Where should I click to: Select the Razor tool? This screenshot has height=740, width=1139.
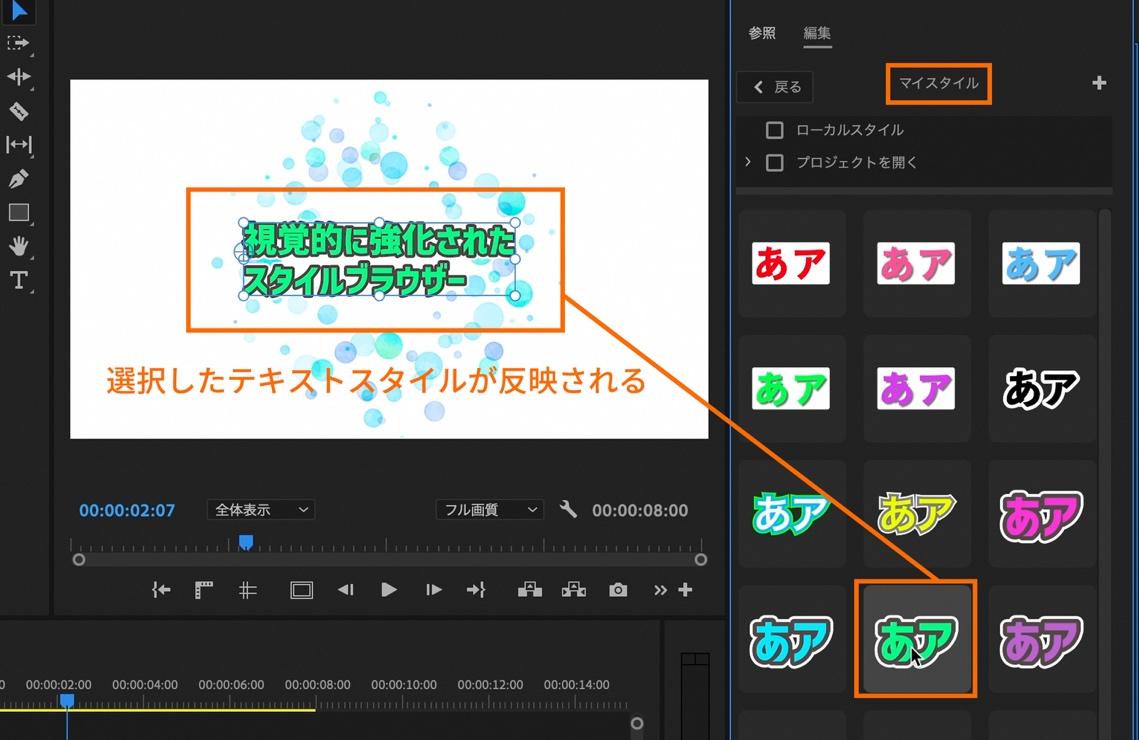[18, 111]
